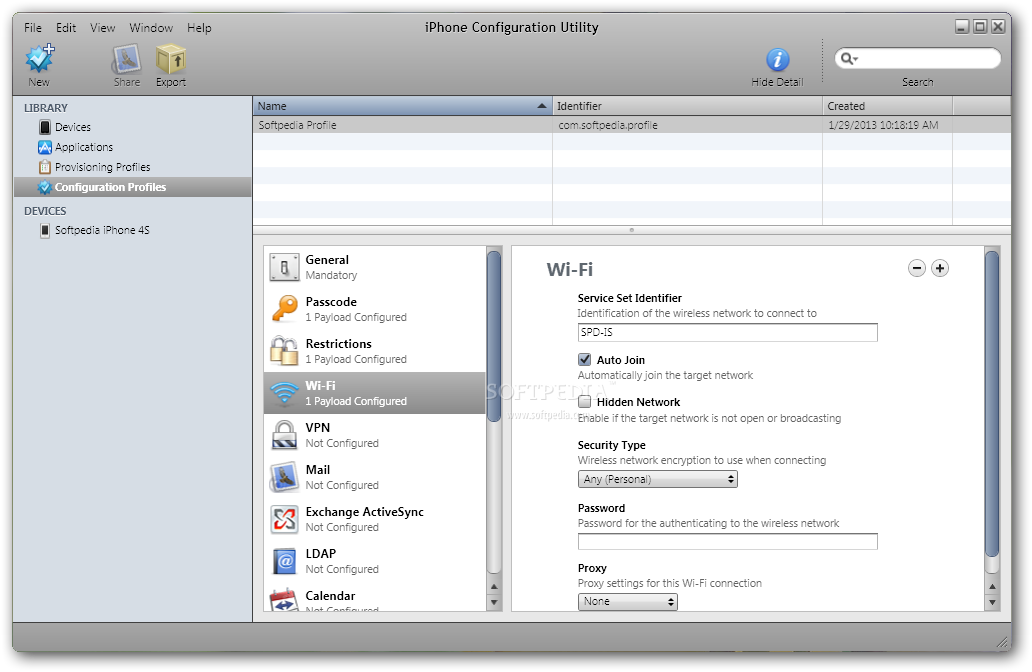This screenshot has height=672, width=1032.
Task: Click the split pane divider handle
Action: [632, 230]
